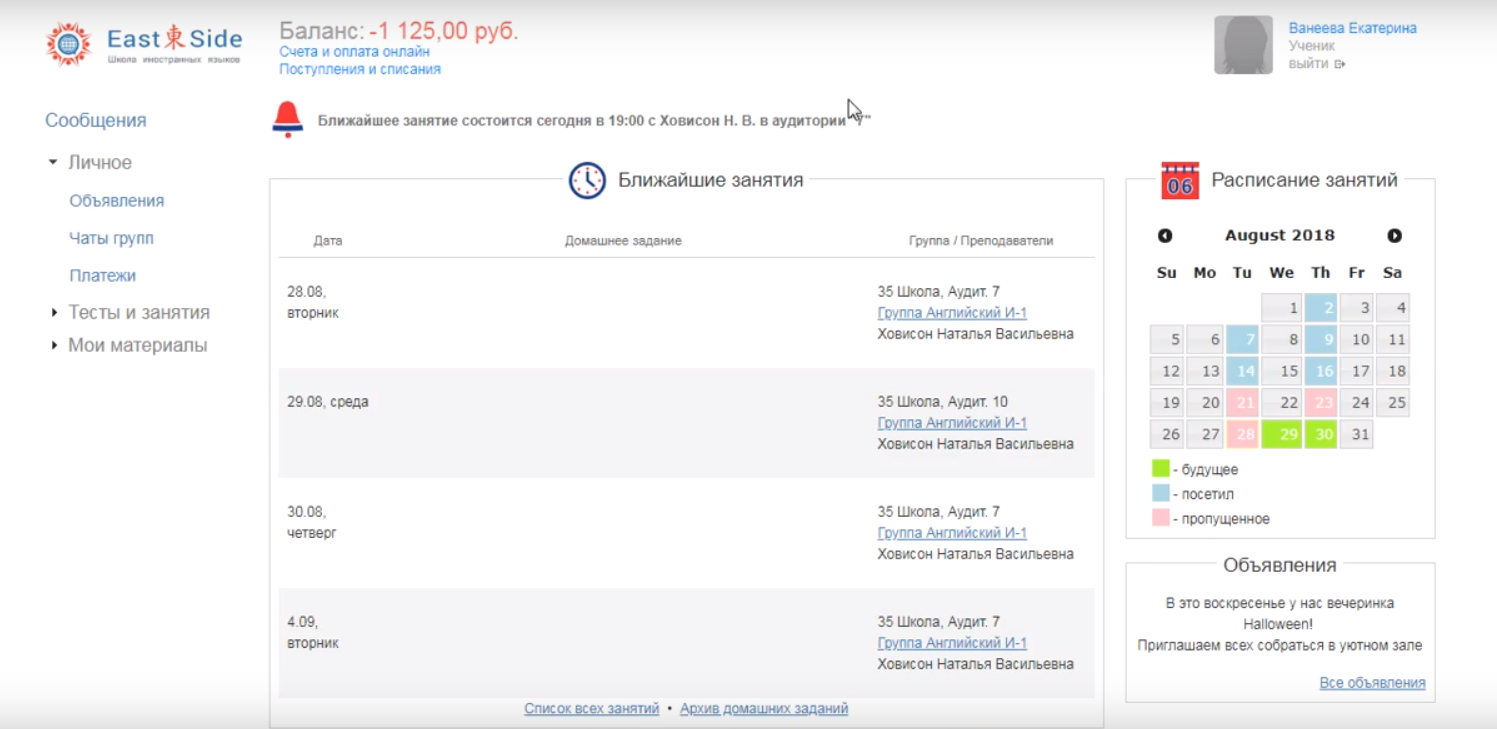Screen dimensions: 1497x729
Task: Open Платежи in sidebar
Action: coord(103,275)
